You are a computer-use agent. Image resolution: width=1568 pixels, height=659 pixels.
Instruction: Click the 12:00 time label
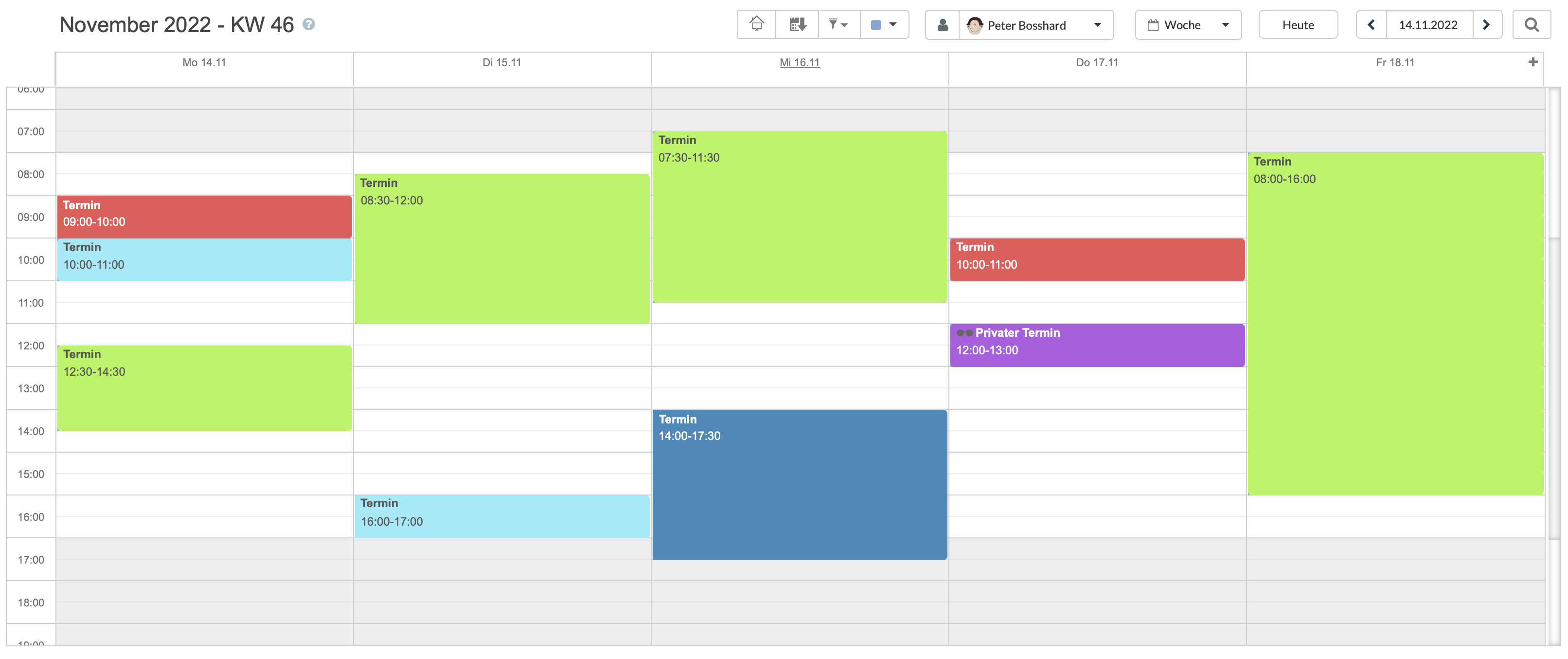31,346
